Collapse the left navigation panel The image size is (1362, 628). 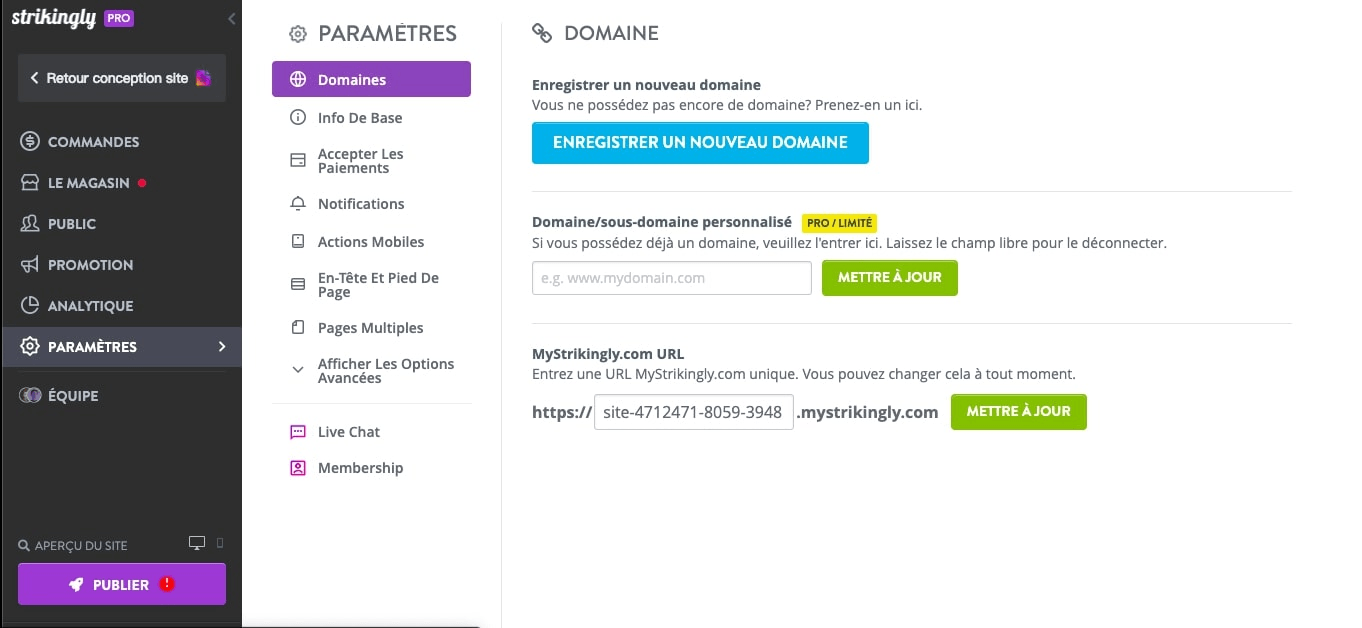point(231,18)
